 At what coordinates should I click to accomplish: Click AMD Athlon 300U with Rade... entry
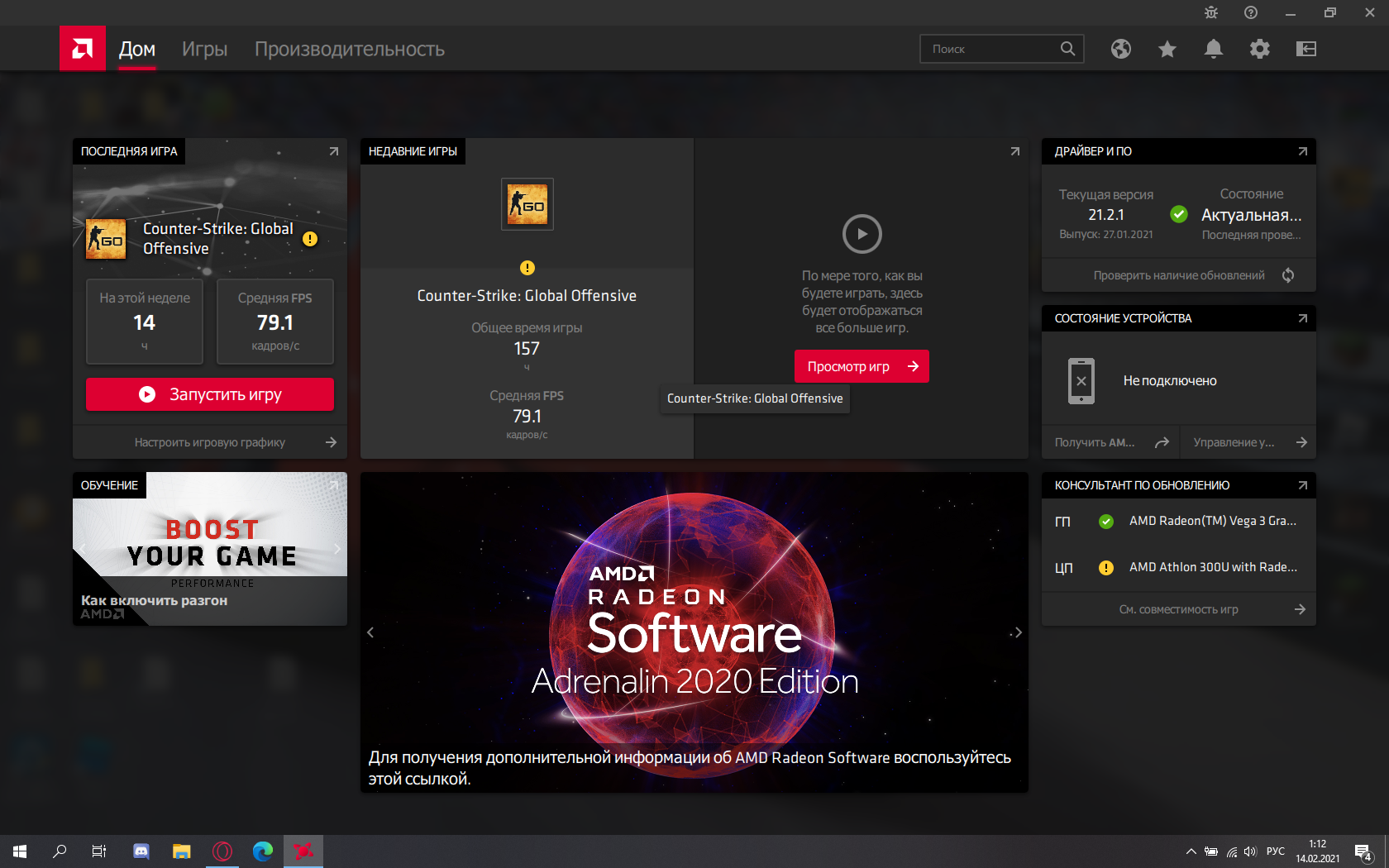click(x=1213, y=567)
